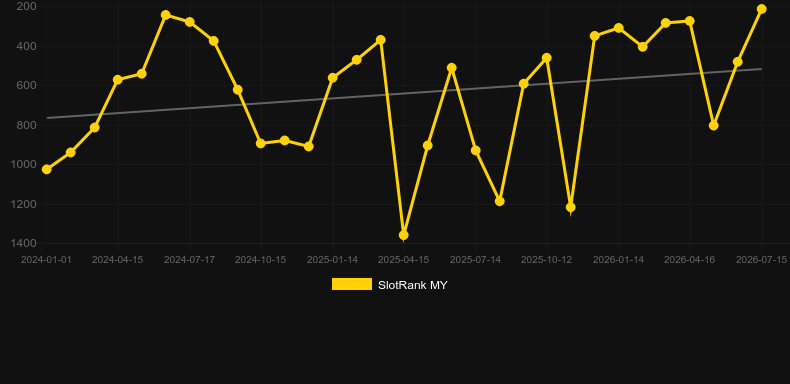The image size is (790, 384).
Task: Select the data point at 2026-04-16
Action: (x=690, y=21)
